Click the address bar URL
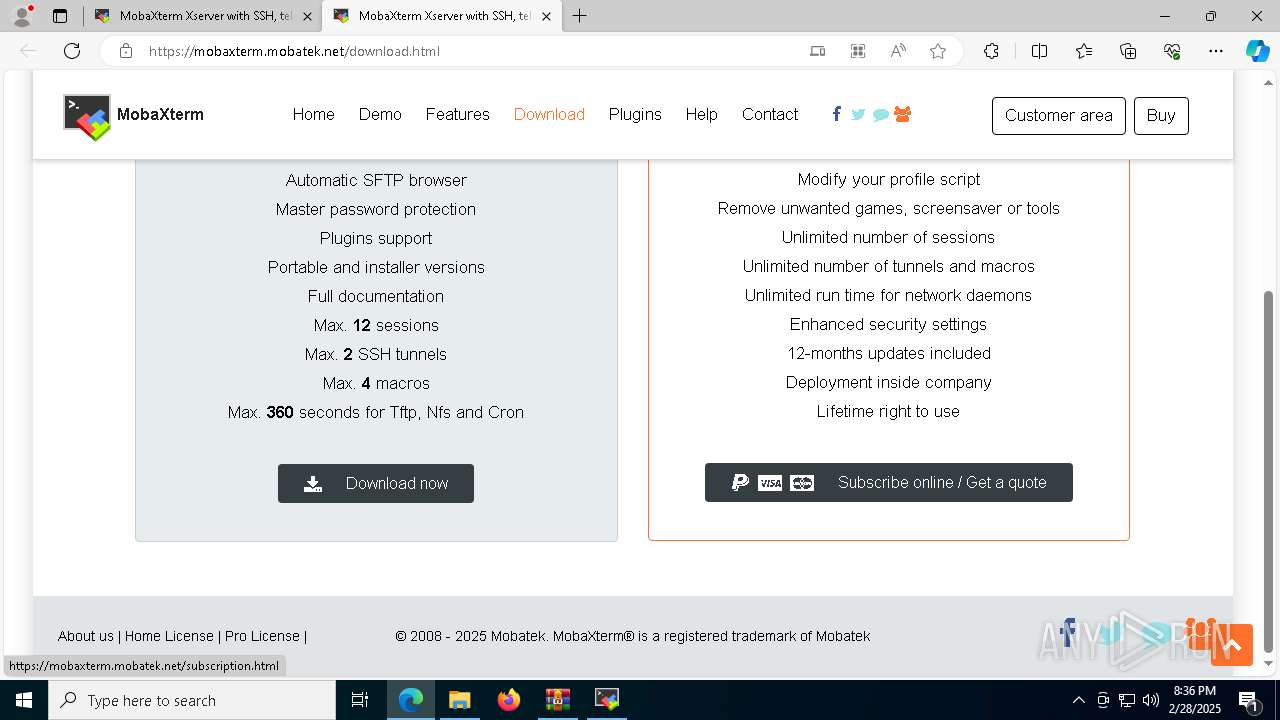Image resolution: width=1280 pixels, height=720 pixels. point(294,51)
